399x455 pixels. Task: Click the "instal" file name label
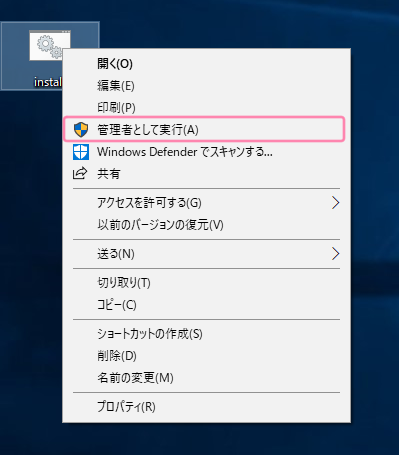(48, 82)
